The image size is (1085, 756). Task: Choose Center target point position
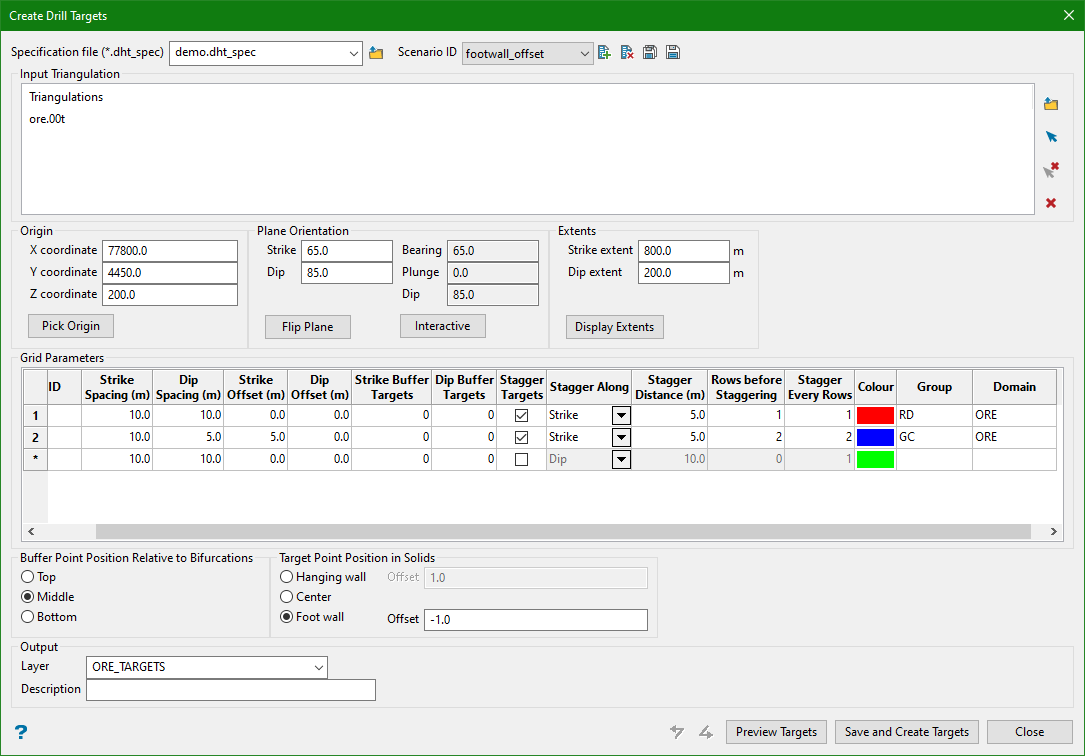click(x=287, y=597)
